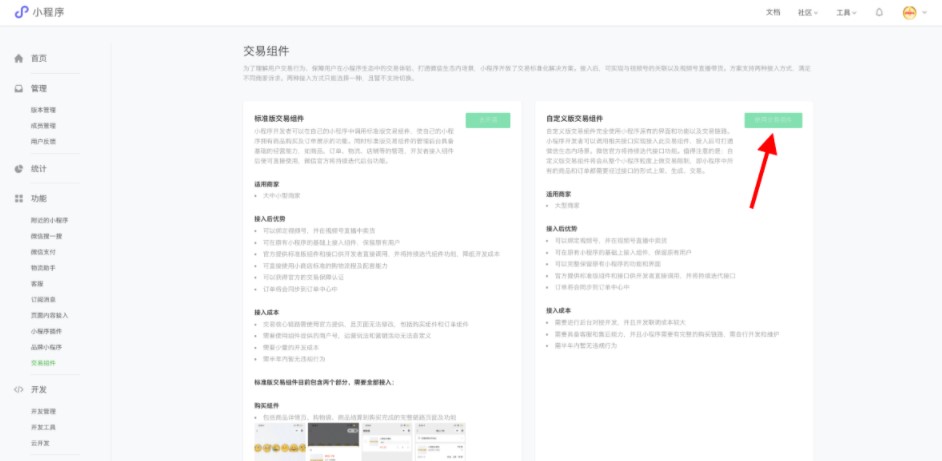This screenshot has width=942, height=461.
Task: Select 统计 section in the sidebar
Action: [39, 169]
